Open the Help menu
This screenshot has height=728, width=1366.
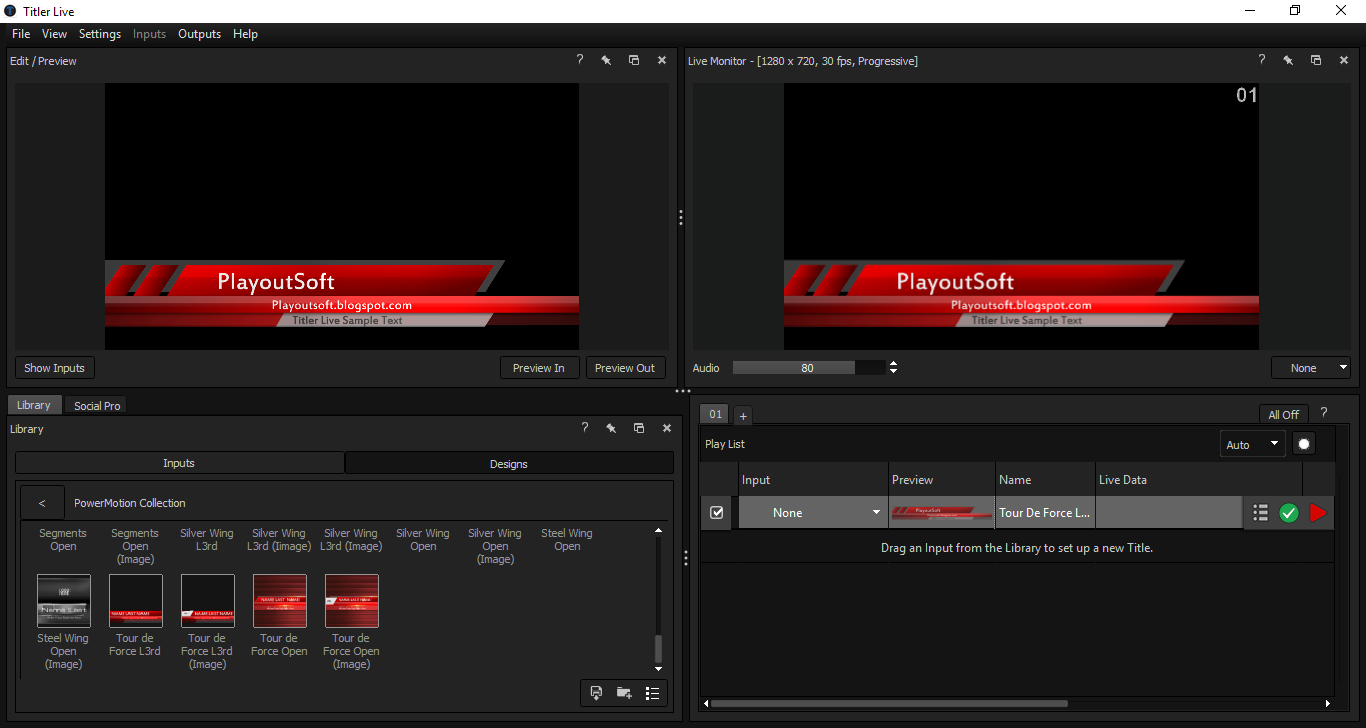tap(245, 34)
